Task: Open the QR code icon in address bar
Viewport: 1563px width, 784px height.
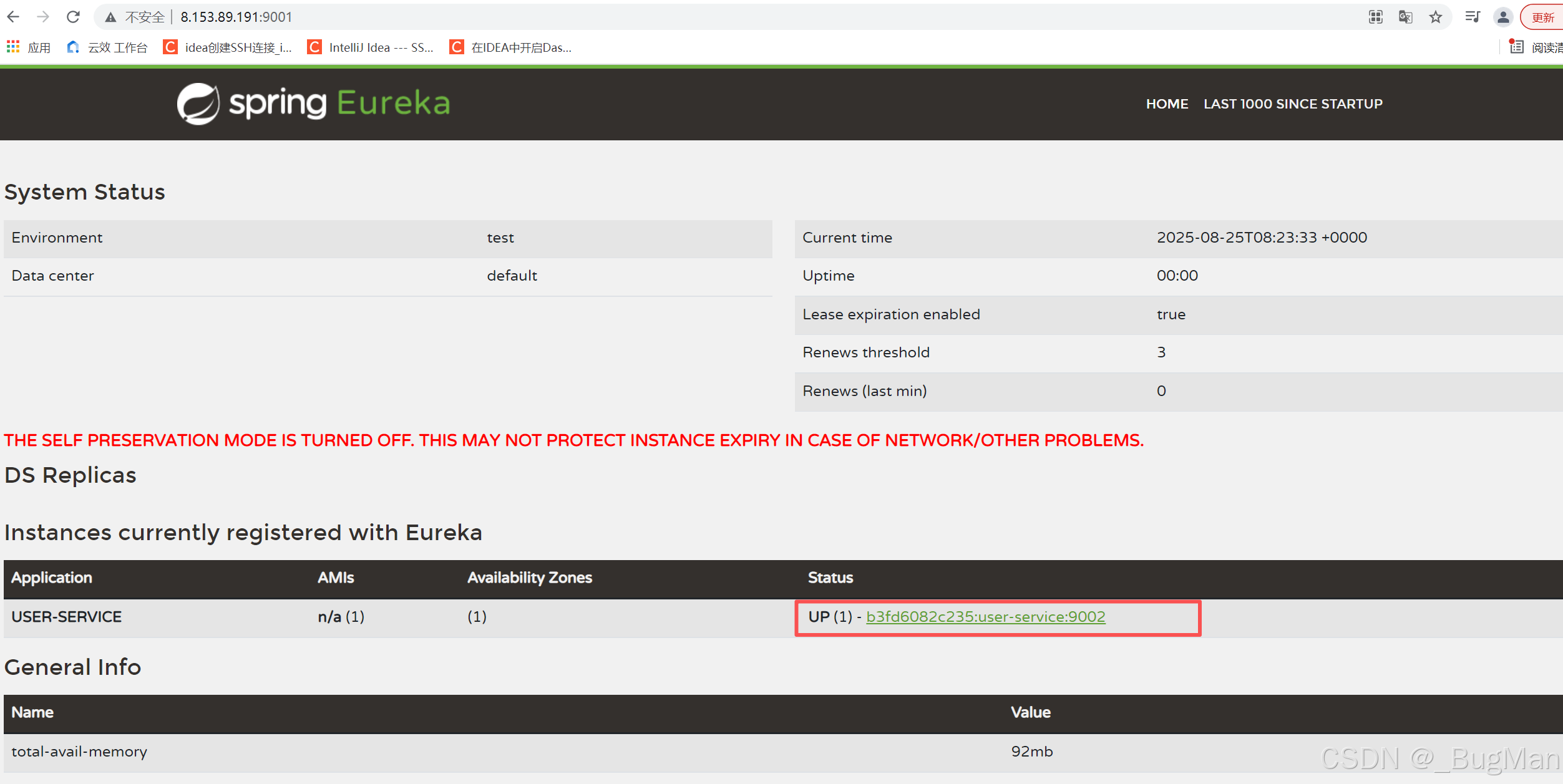Action: point(1376,17)
